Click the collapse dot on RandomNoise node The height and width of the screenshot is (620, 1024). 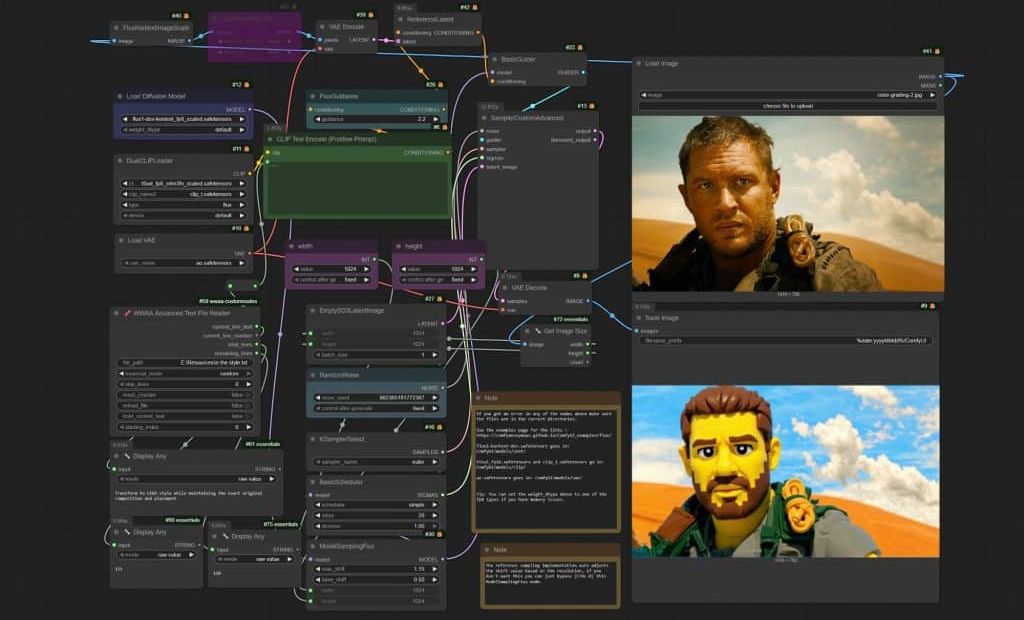point(313,374)
